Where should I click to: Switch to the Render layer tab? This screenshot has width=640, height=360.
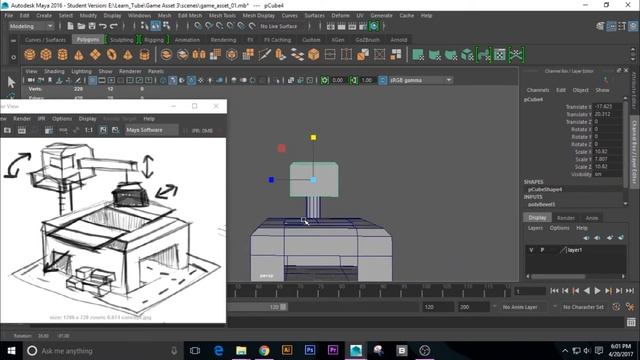click(566, 218)
